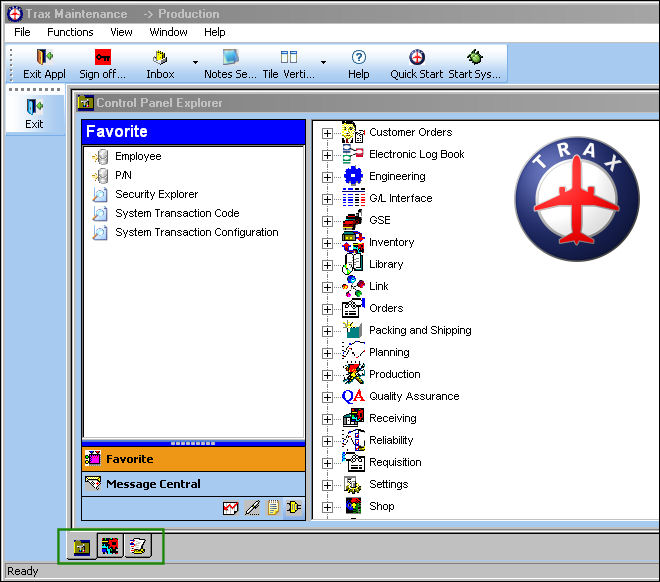Click the Tile Verti... toolbar icon
660x582 pixels.
[x=289, y=57]
